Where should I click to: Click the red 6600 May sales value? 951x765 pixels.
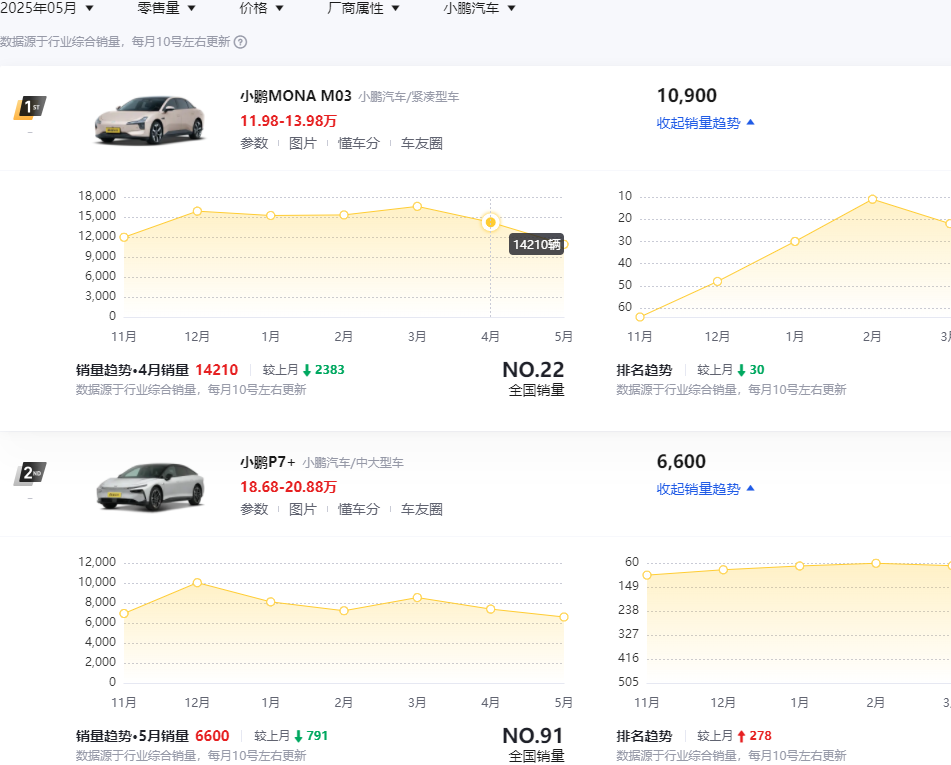[212, 736]
